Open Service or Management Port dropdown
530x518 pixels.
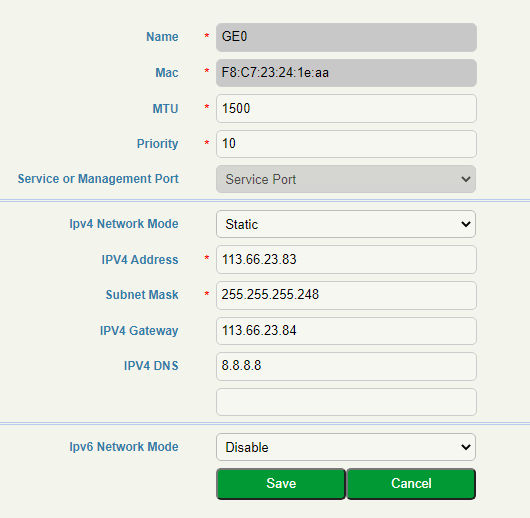(346, 179)
